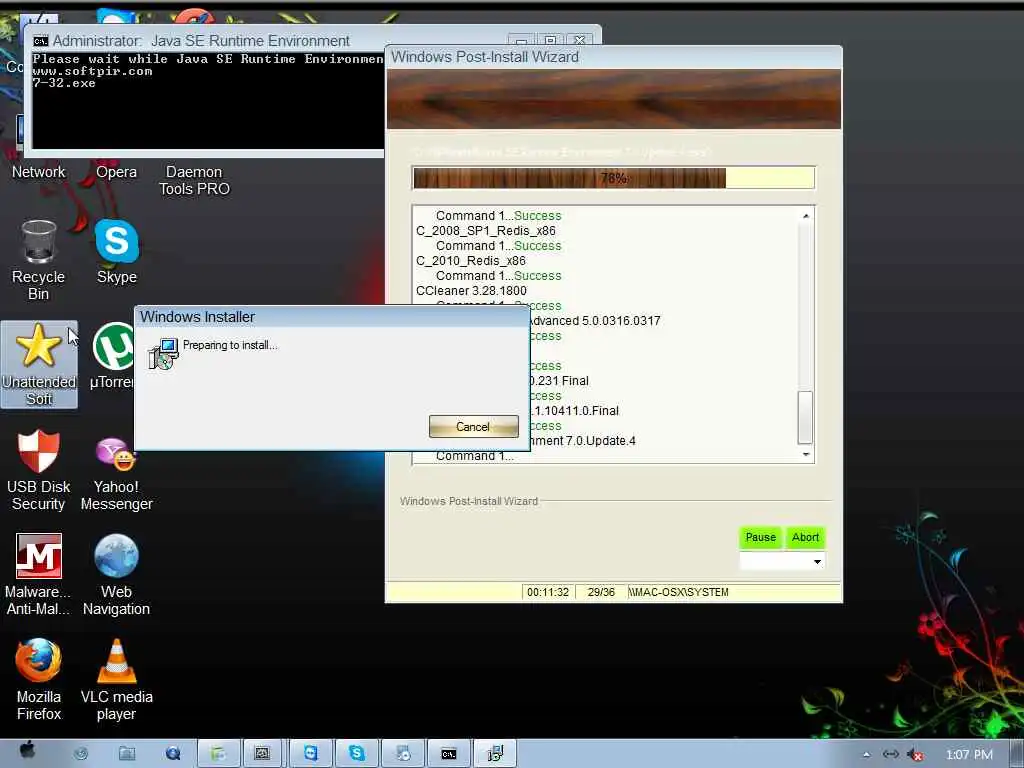Click the 78% installation progress bar

(613, 178)
